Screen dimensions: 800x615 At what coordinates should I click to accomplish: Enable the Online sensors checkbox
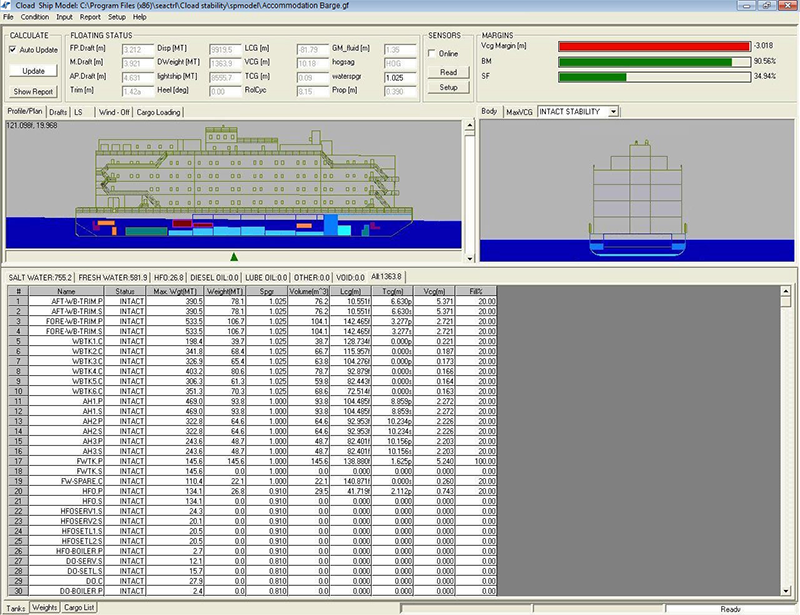[x=432, y=53]
